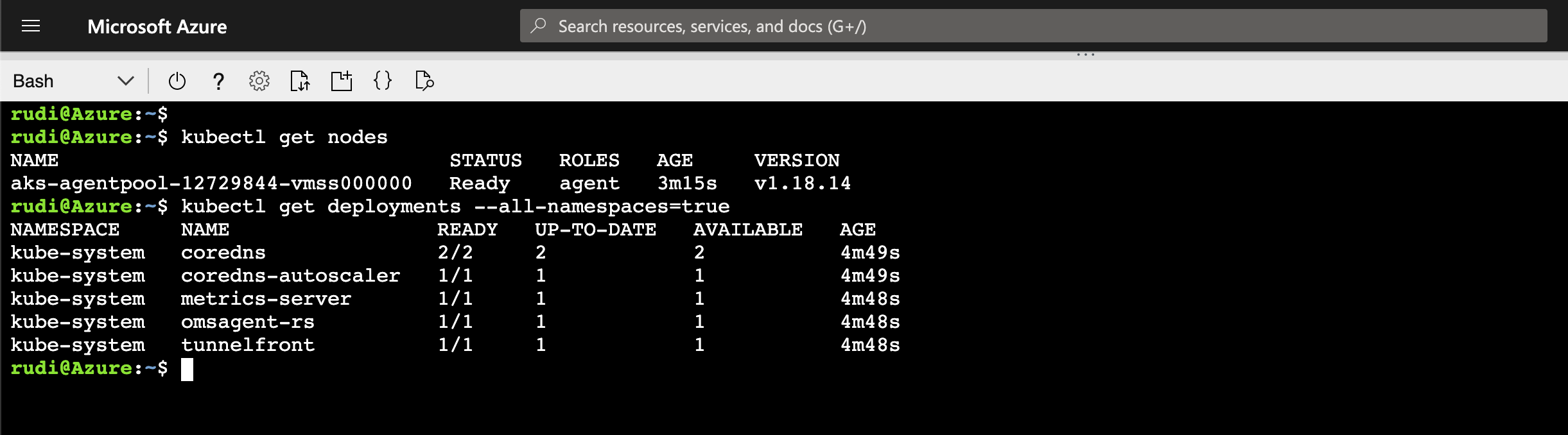
Task: Expand the Bash shell type dropdown
Action: pos(73,81)
